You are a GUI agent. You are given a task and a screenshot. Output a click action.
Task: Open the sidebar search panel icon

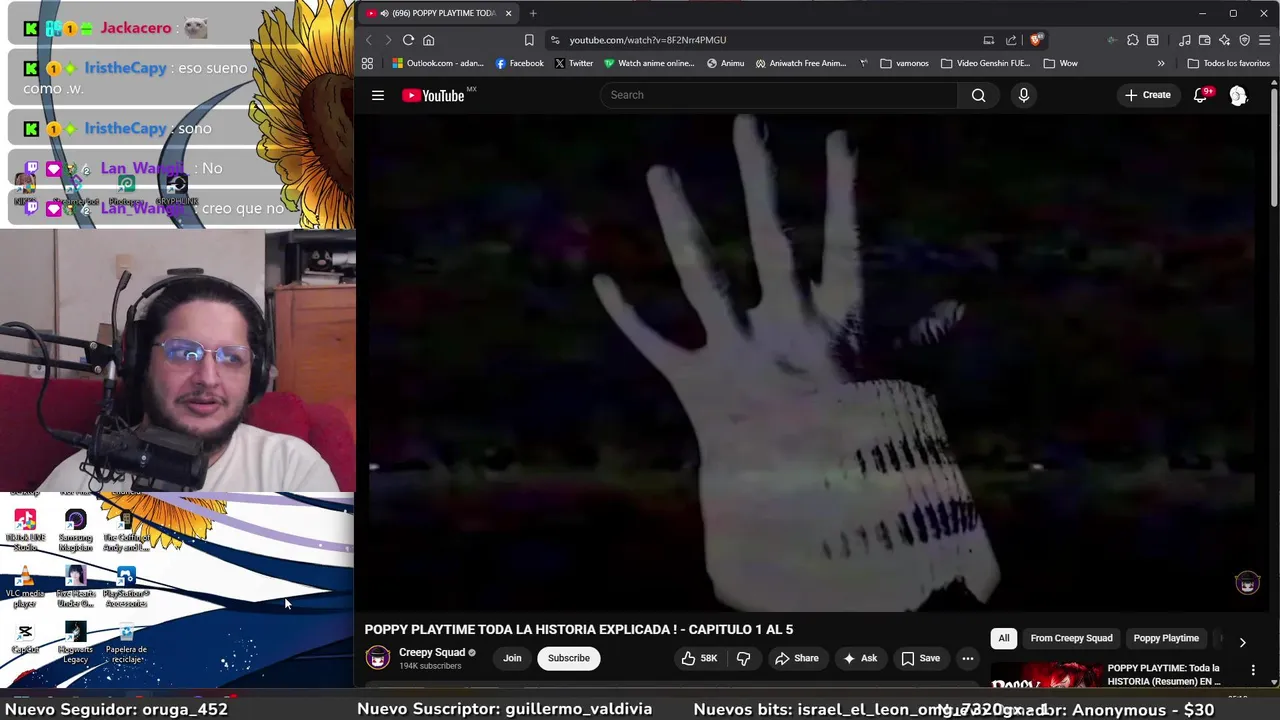(1152, 40)
